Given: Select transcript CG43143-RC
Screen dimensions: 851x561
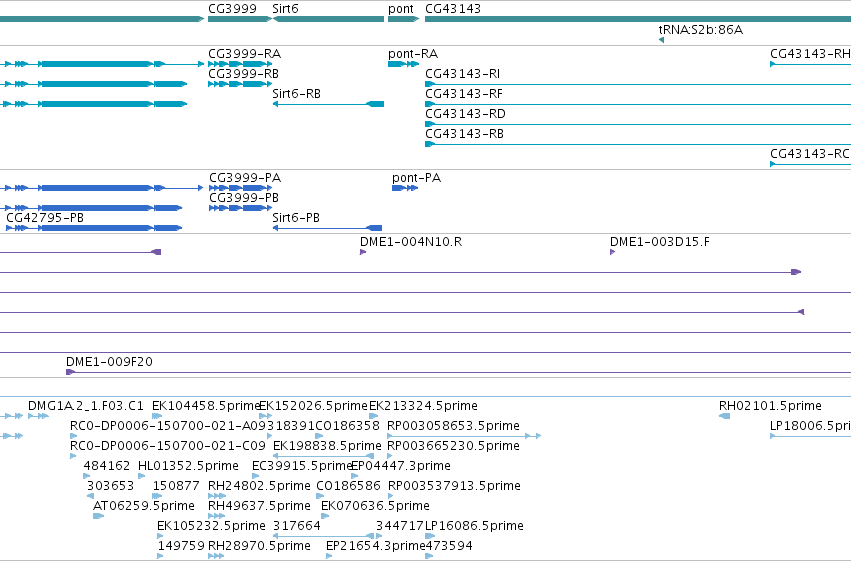Looking at the screenshot, I should coord(810,154).
